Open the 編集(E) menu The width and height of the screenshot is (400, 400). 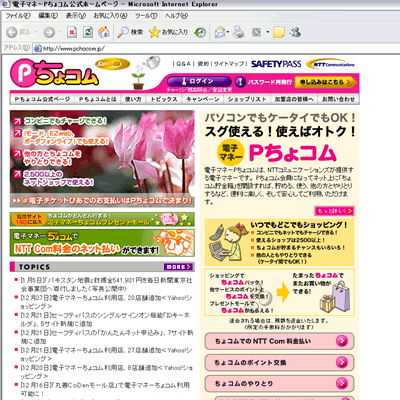tap(48, 16)
